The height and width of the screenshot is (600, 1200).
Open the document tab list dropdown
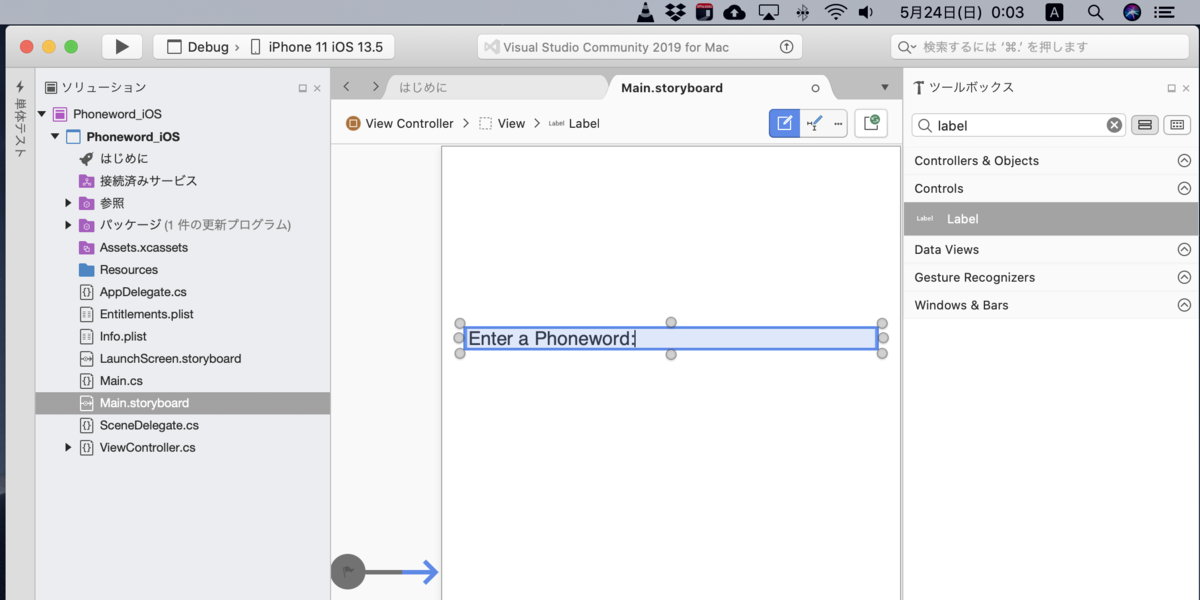pos(884,88)
